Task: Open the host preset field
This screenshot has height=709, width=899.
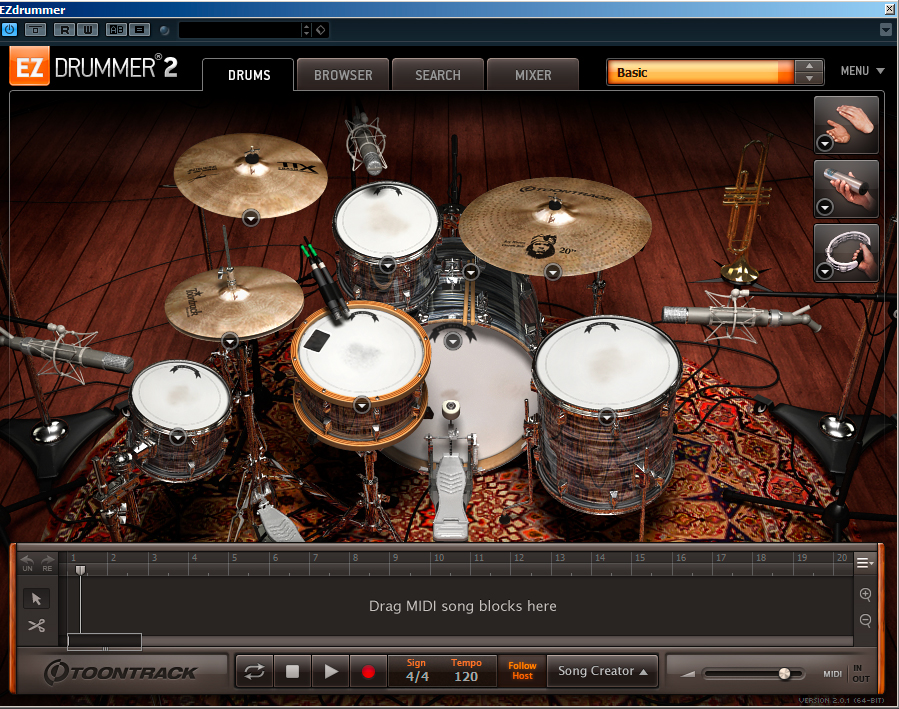Action: [x=240, y=30]
